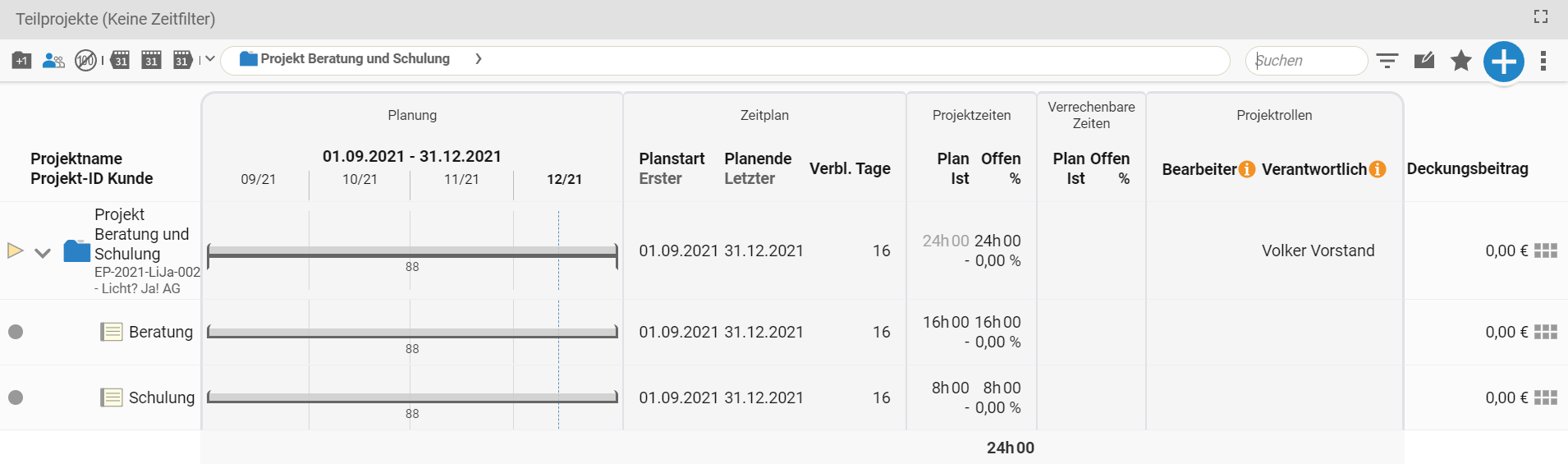Toggle fullscreen for Teilprojekte panel
The image size is (1568, 464).
tap(1541, 16)
